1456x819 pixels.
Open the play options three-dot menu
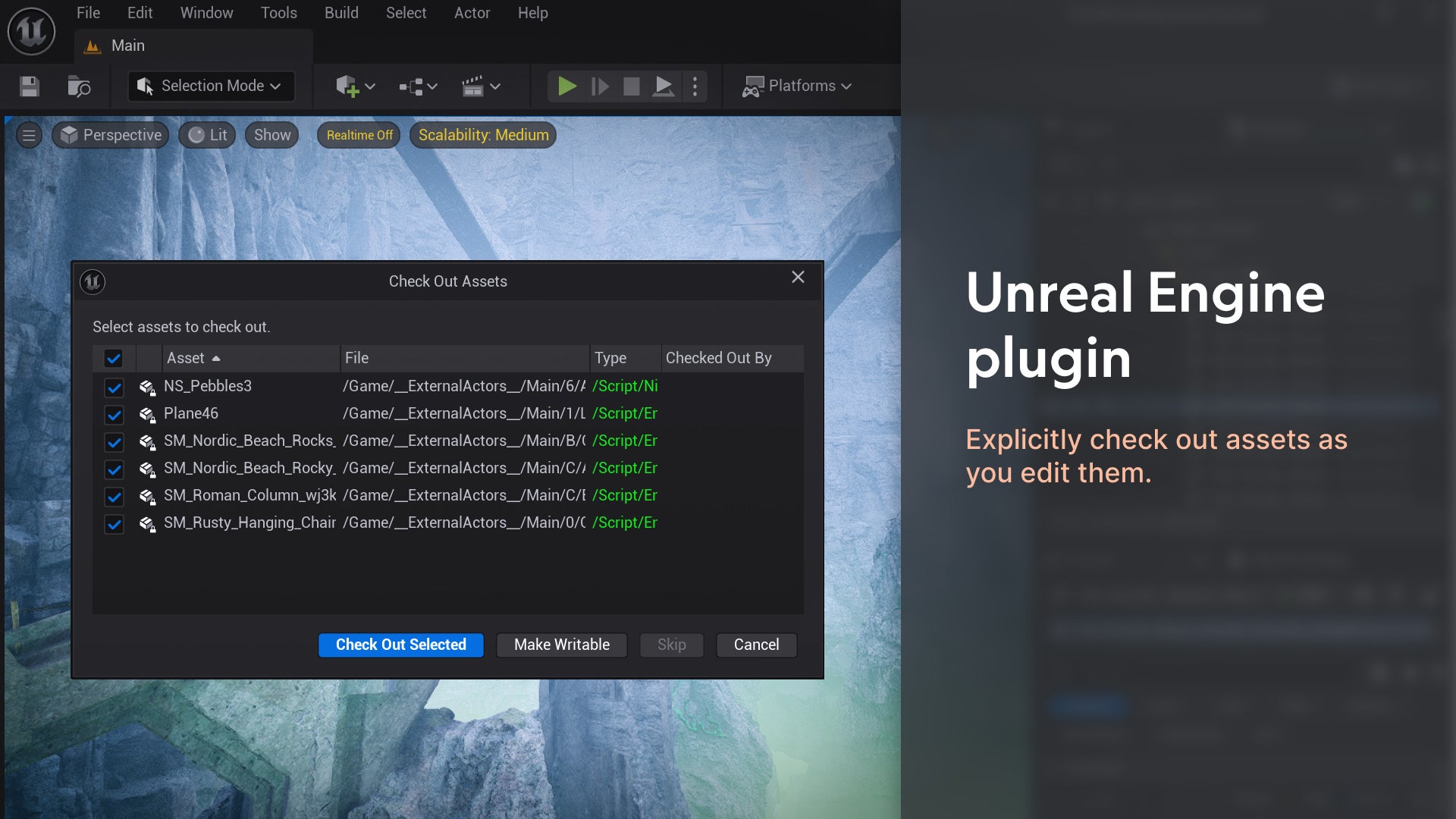[x=695, y=86]
